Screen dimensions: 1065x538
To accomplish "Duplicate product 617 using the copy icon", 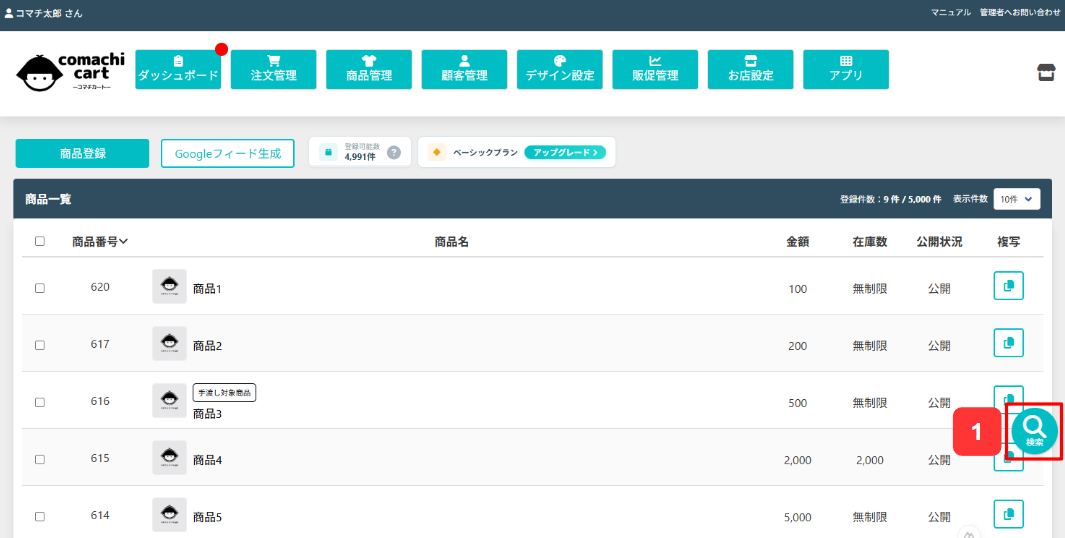I will click(x=1009, y=342).
